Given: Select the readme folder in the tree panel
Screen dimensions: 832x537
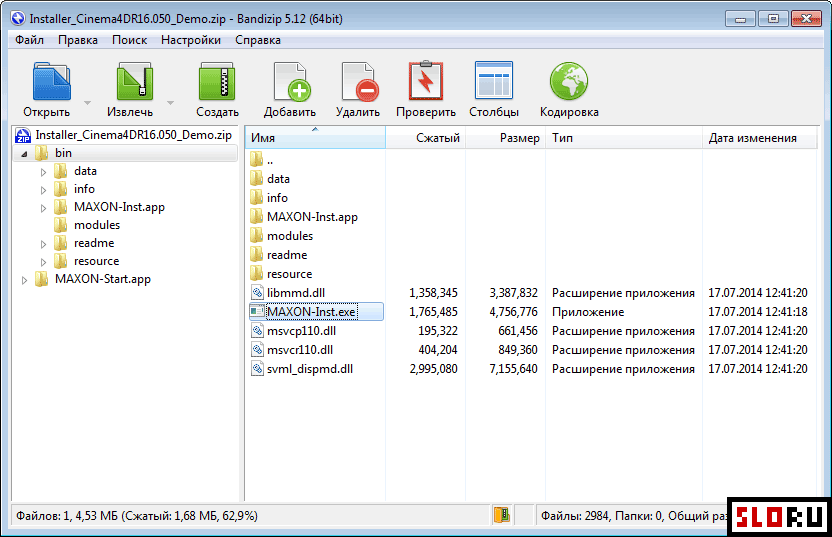Looking at the screenshot, I should 84,243.
